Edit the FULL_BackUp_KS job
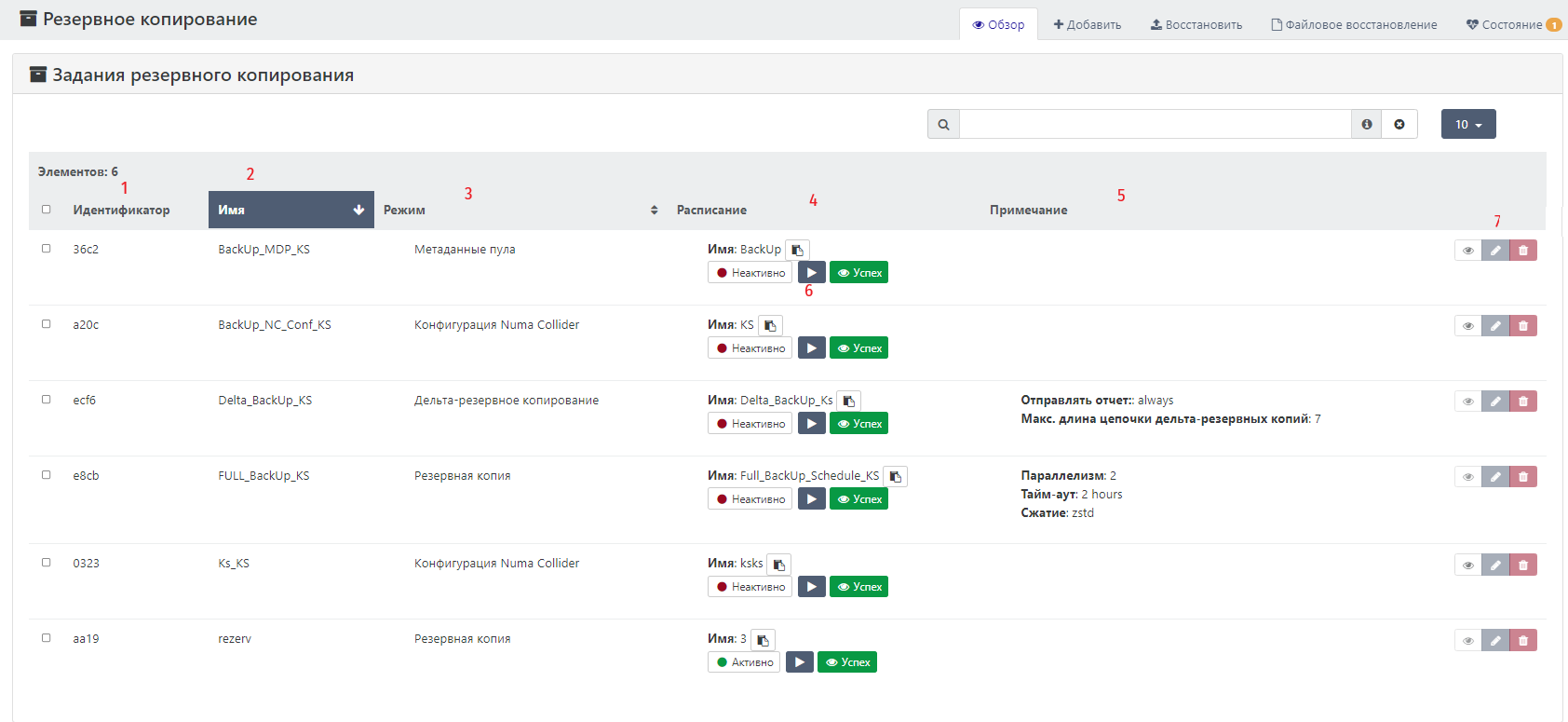 (1495, 477)
